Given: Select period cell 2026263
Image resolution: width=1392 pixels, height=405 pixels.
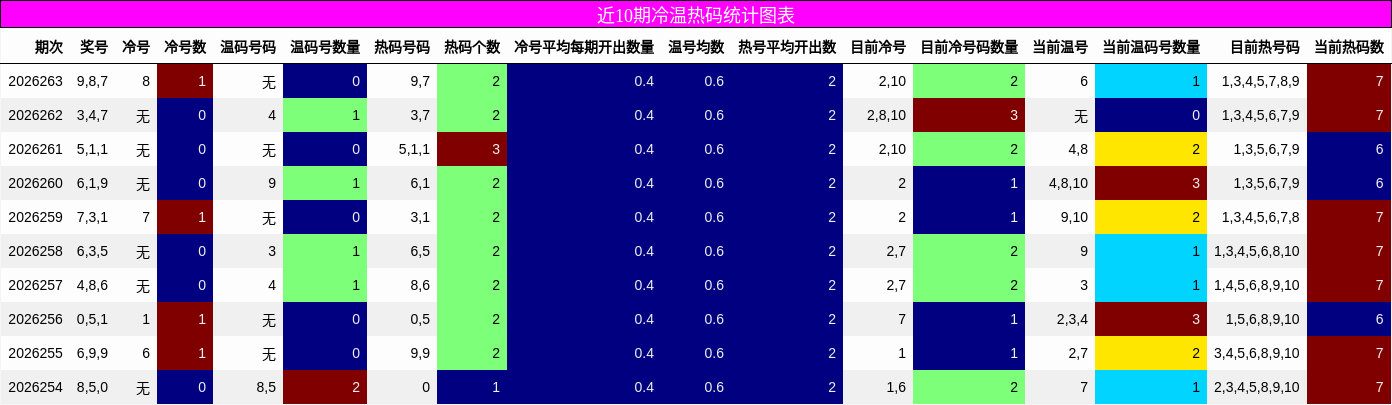Looking at the screenshot, I should 35,81.
